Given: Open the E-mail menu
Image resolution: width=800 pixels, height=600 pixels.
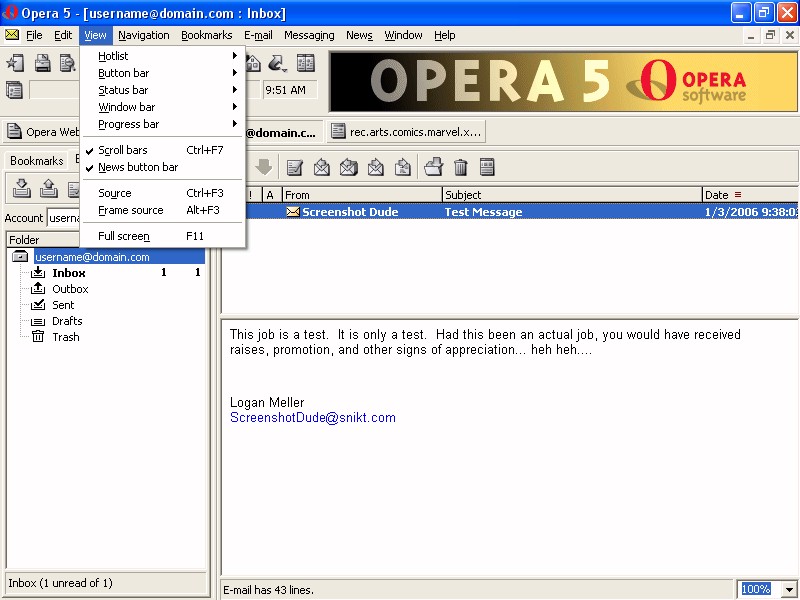Looking at the screenshot, I should [x=258, y=35].
